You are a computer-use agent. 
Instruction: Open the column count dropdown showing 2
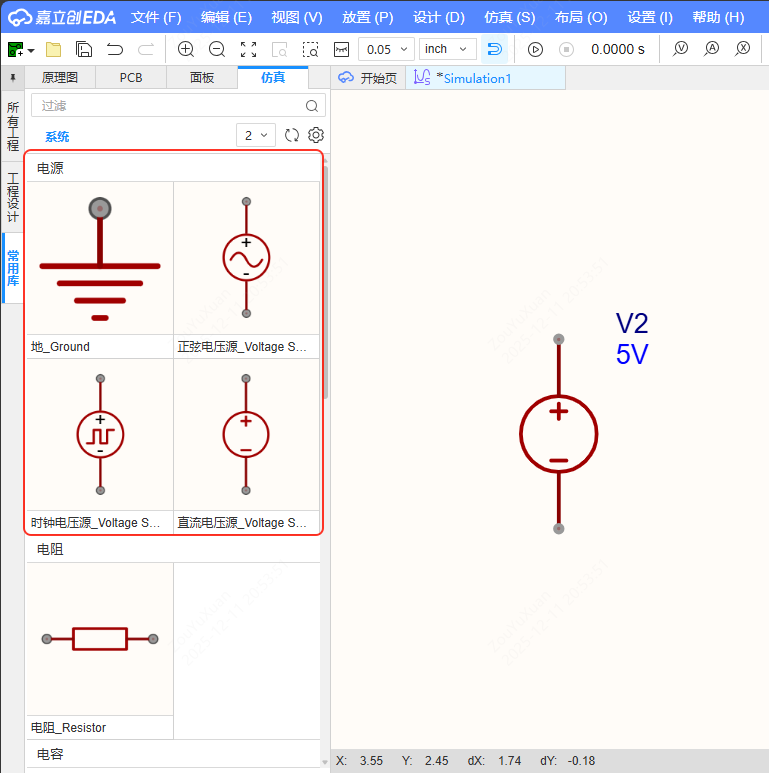[256, 135]
